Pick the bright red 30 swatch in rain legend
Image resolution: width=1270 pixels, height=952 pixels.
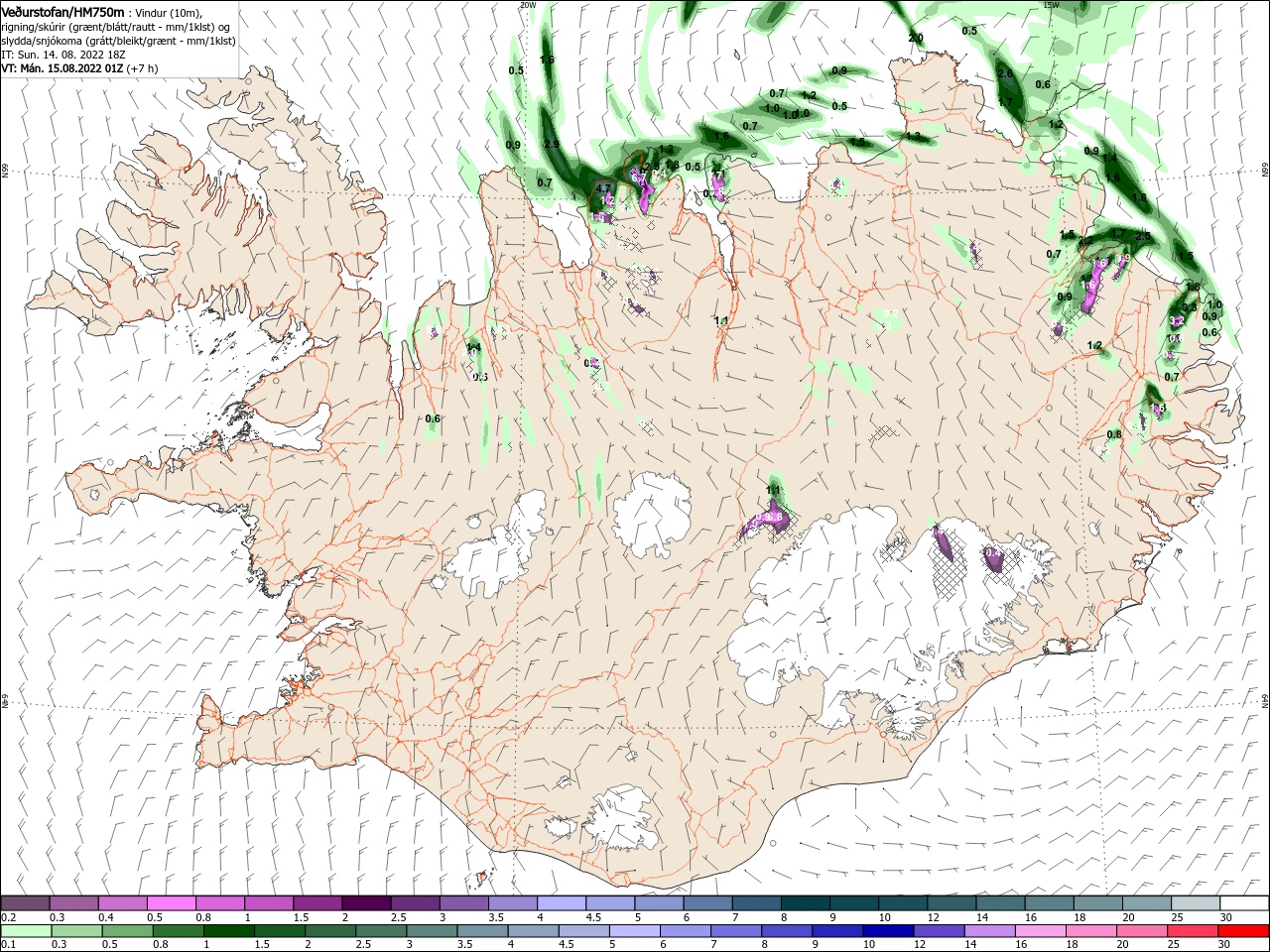click(x=1244, y=931)
